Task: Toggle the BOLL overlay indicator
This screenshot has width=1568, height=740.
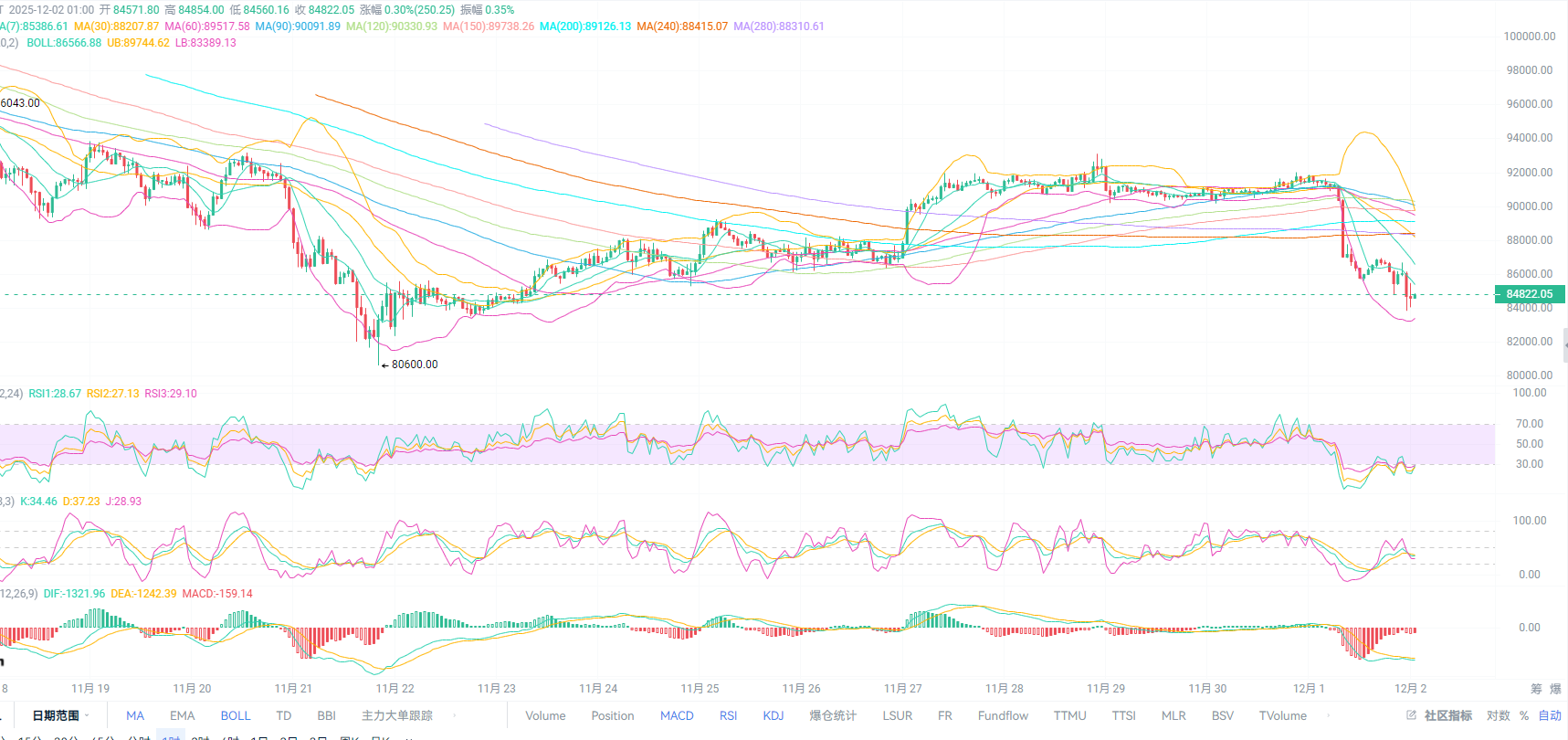Action: pos(235,715)
